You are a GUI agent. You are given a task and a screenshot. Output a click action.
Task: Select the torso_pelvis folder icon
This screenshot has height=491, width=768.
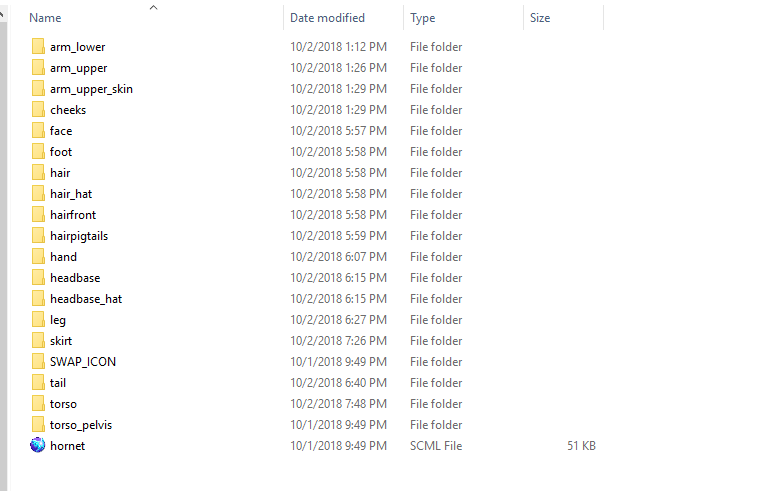pos(38,425)
